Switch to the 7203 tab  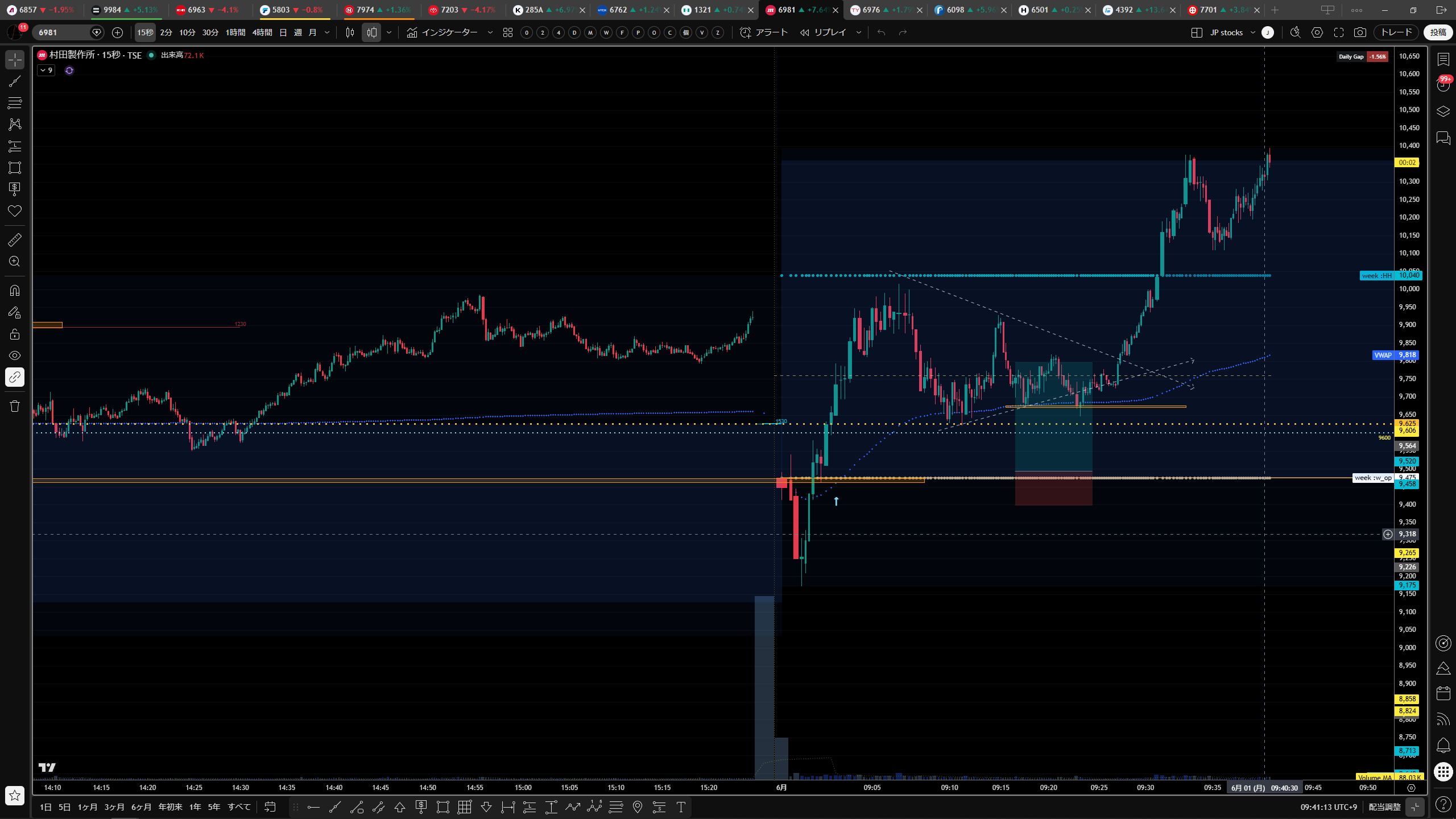point(462,10)
